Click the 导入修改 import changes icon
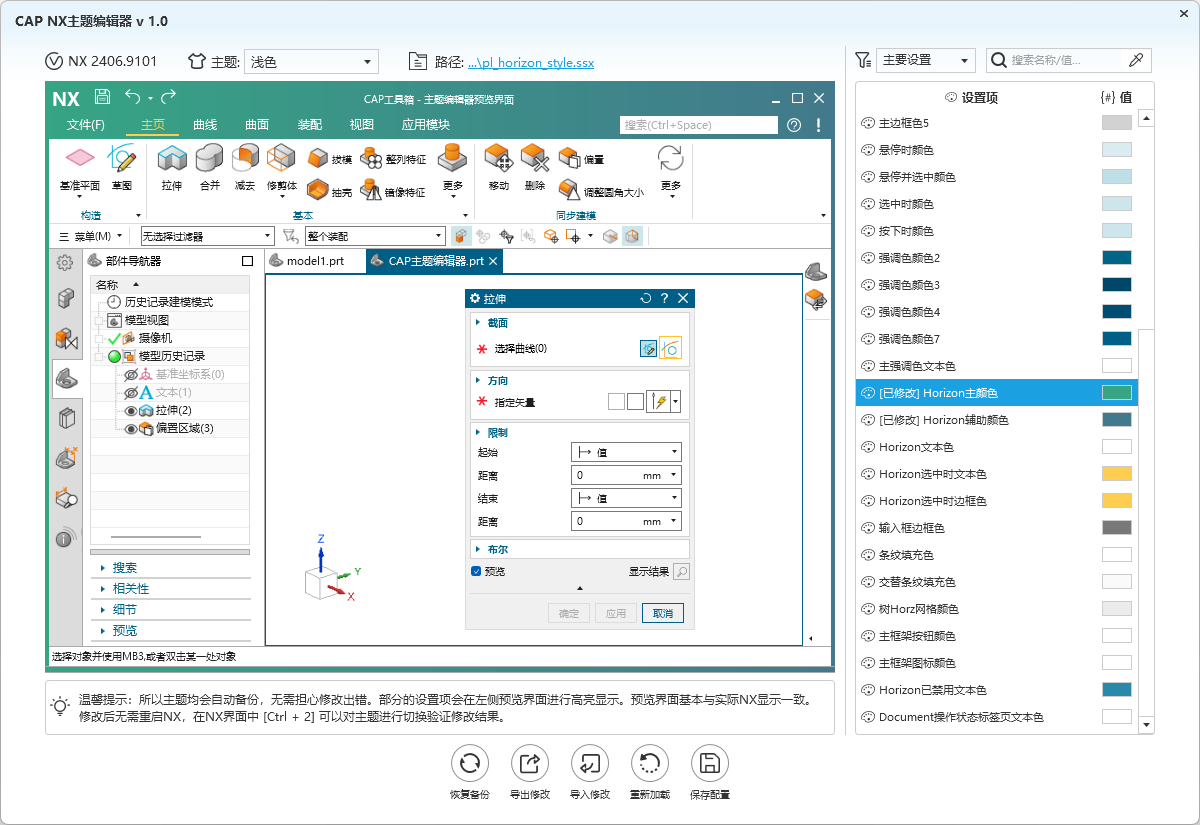Screen dimensions: 1200x825 [x=590, y=764]
